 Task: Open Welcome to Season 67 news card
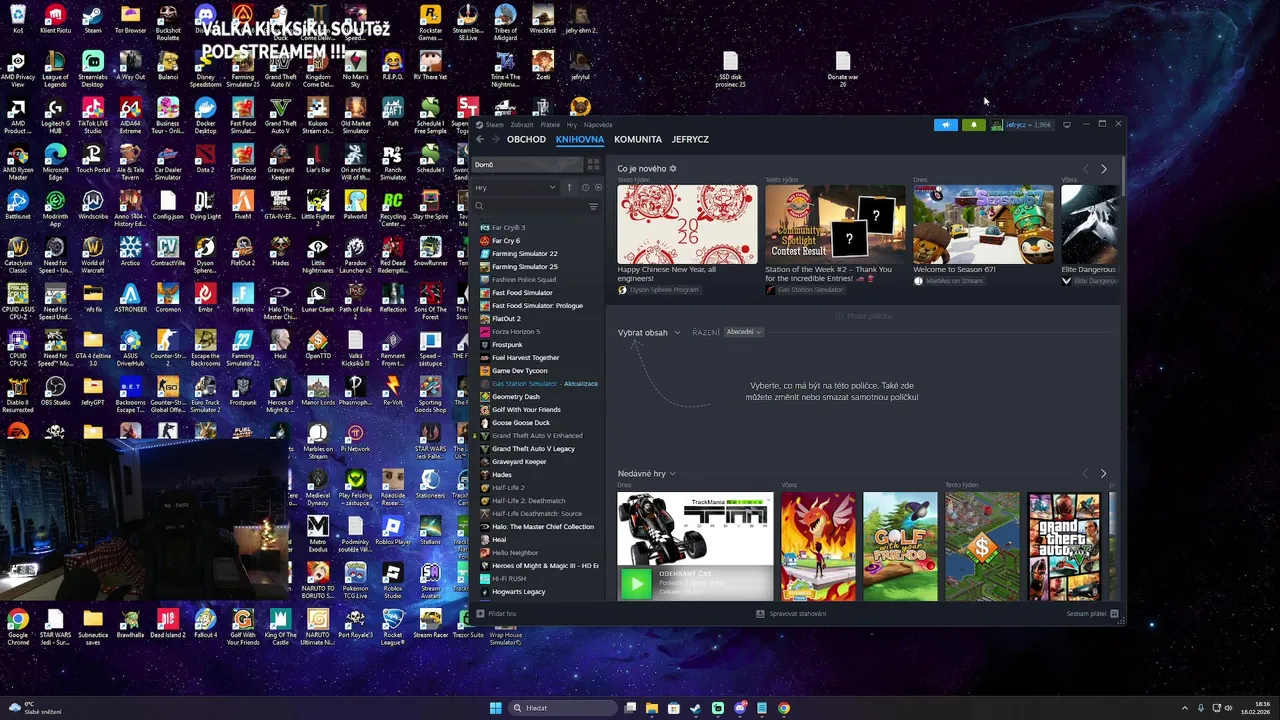(983, 224)
